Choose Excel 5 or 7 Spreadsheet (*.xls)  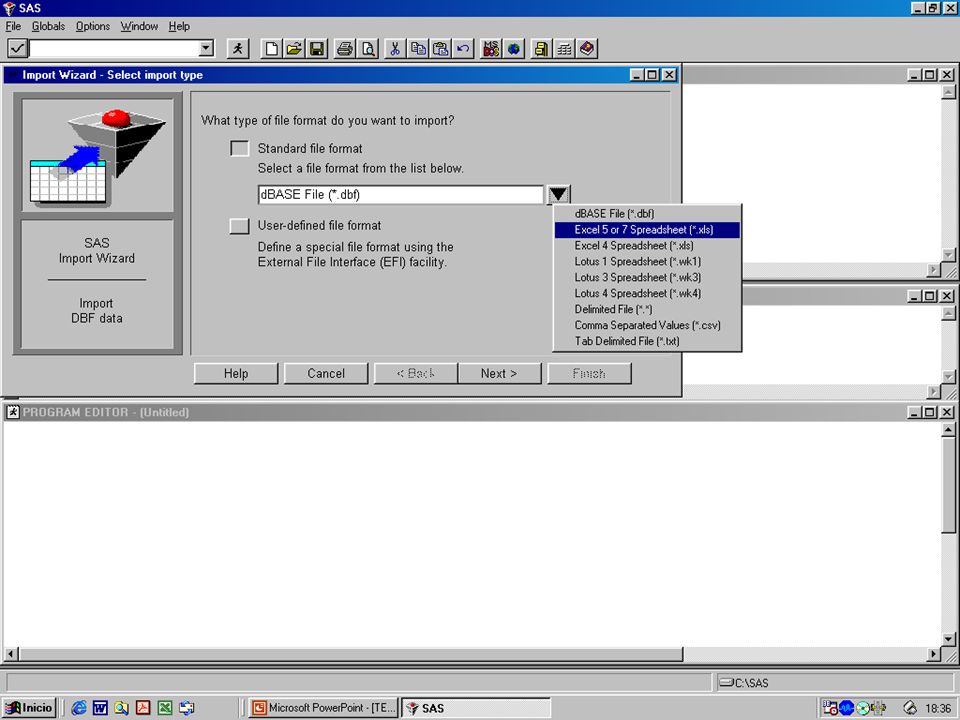click(647, 230)
